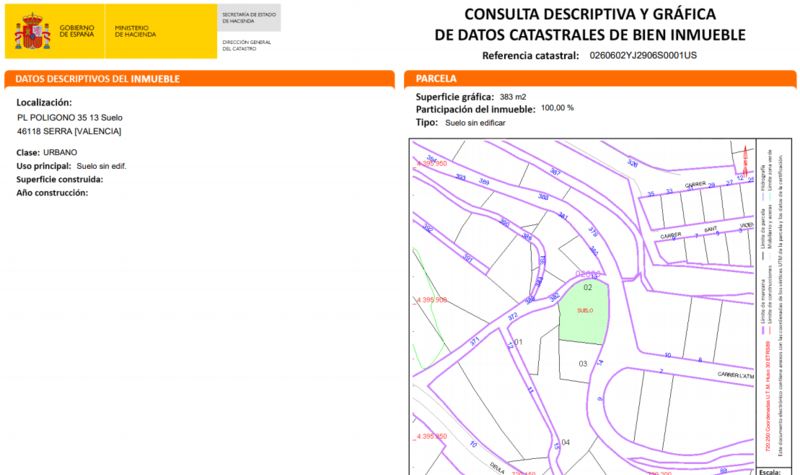Screen dimensions: 800x475
Task: Click the 'Uso principal:' label
Action: coord(43,166)
